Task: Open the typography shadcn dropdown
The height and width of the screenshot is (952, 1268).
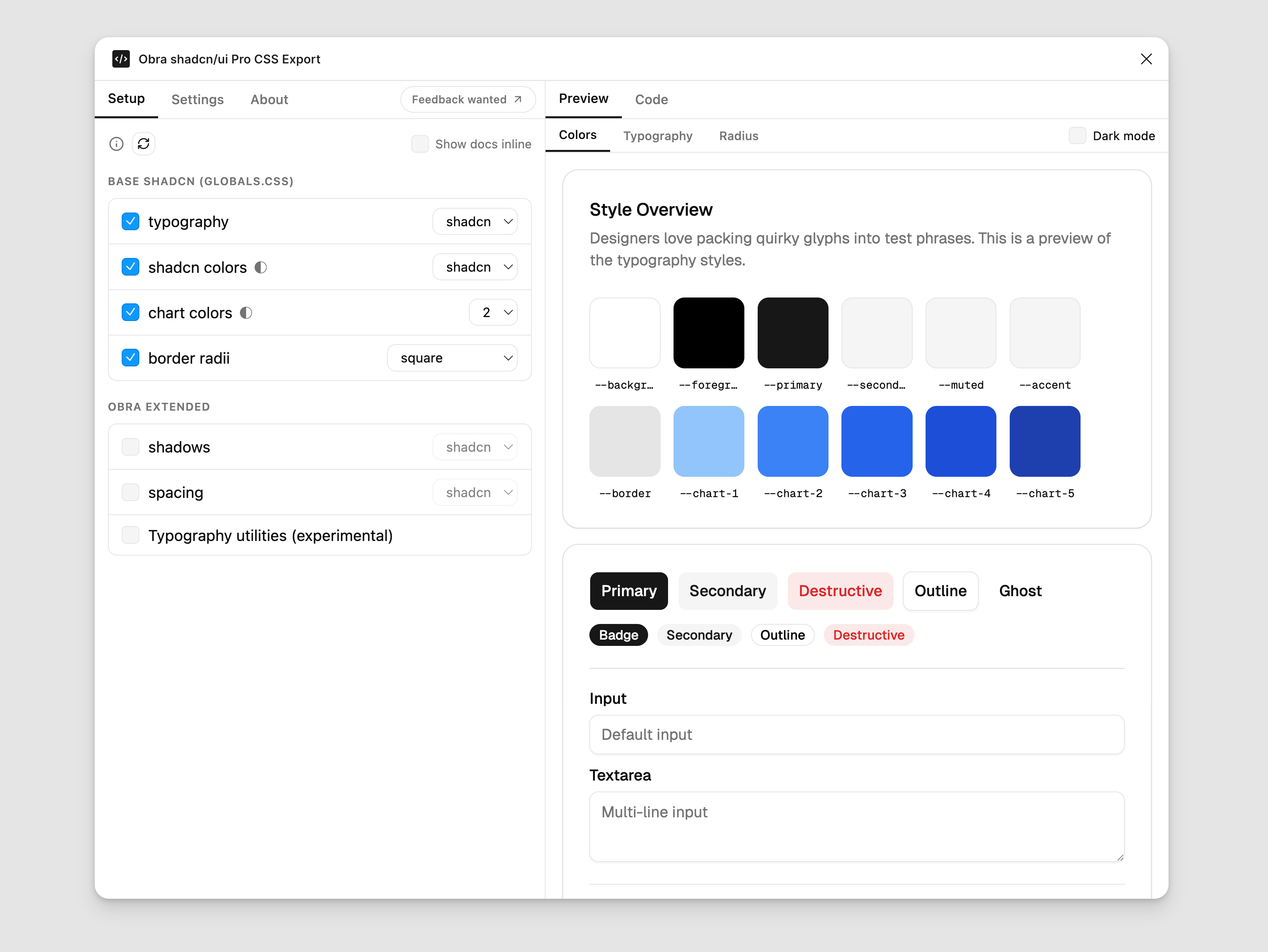Action: (475, 222)
